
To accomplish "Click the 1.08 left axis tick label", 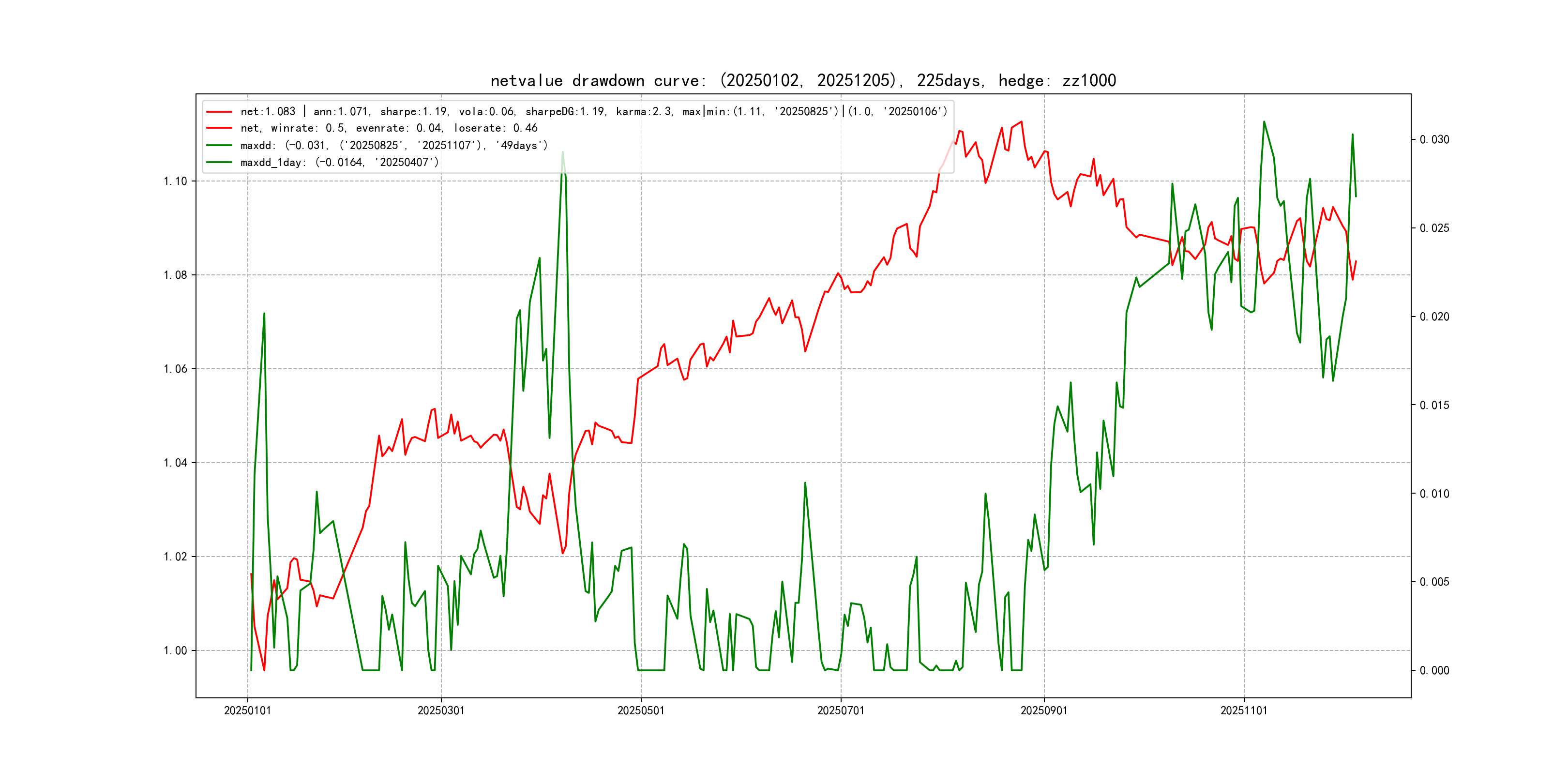I will pos(175,275).
